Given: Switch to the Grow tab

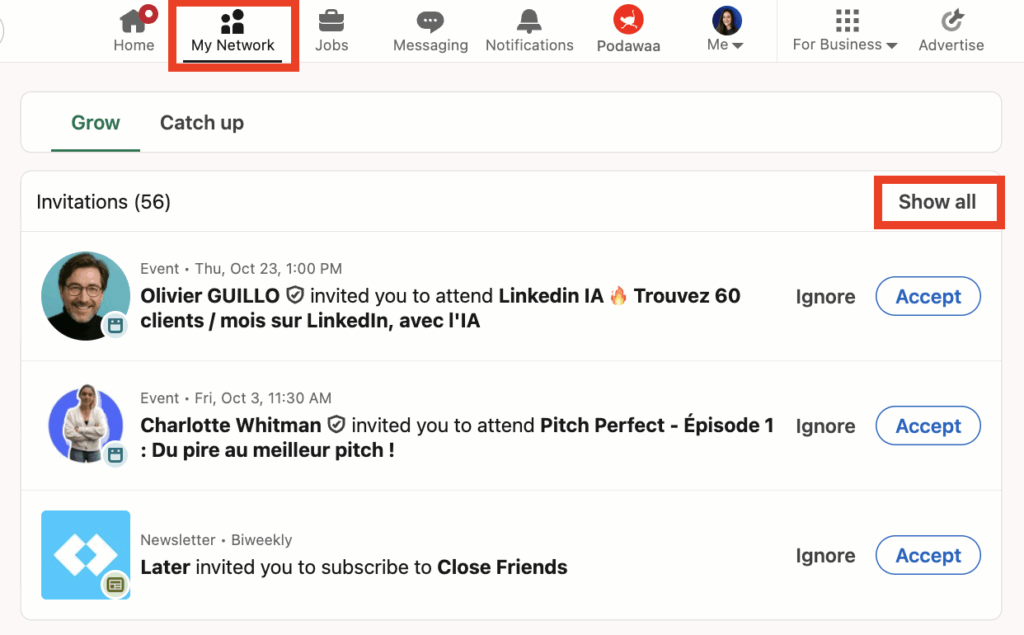Looking at the screenshot, I should coord(95,123).
